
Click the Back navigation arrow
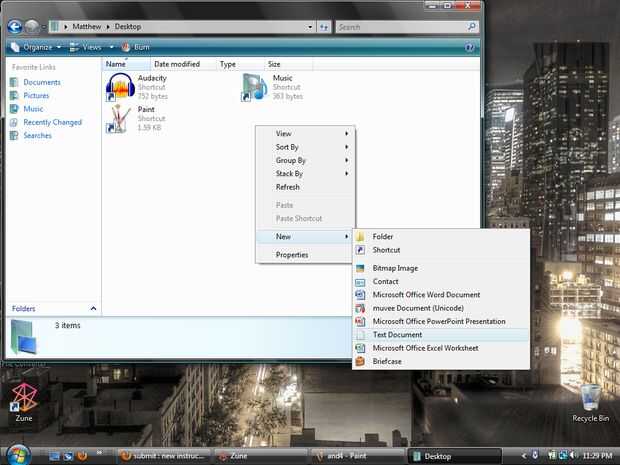[15, 27]
